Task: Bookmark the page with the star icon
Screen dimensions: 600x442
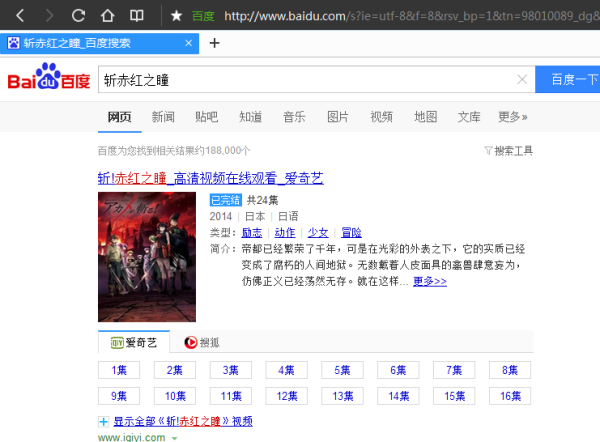Action: [x=176, y=16]
